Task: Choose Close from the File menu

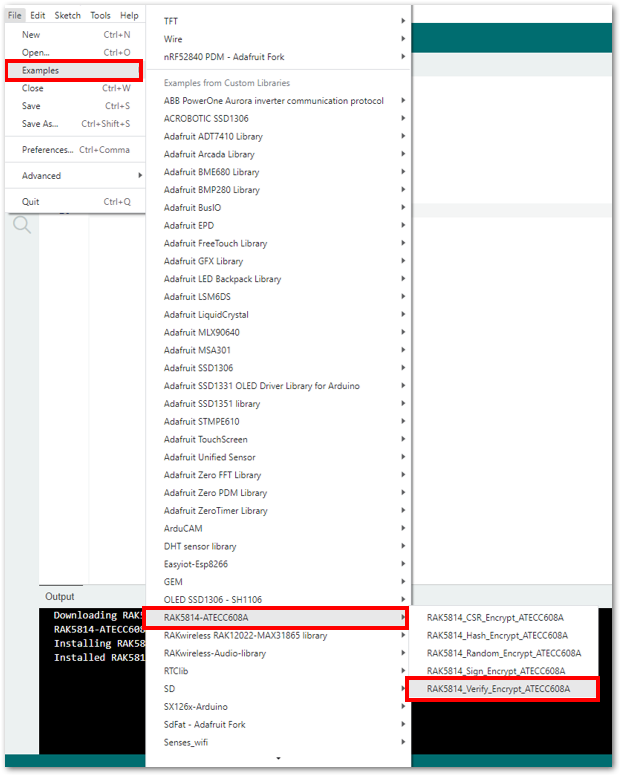Action: click(x=75, y=88)
